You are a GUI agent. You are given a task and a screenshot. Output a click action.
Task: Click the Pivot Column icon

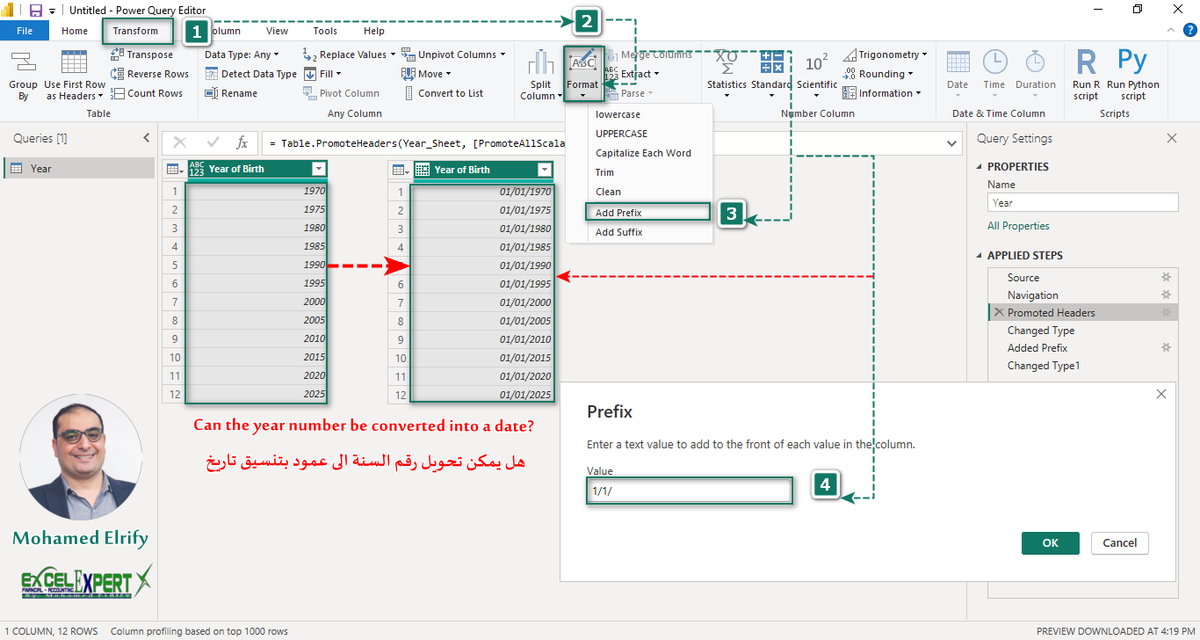[x=311, y=93]
